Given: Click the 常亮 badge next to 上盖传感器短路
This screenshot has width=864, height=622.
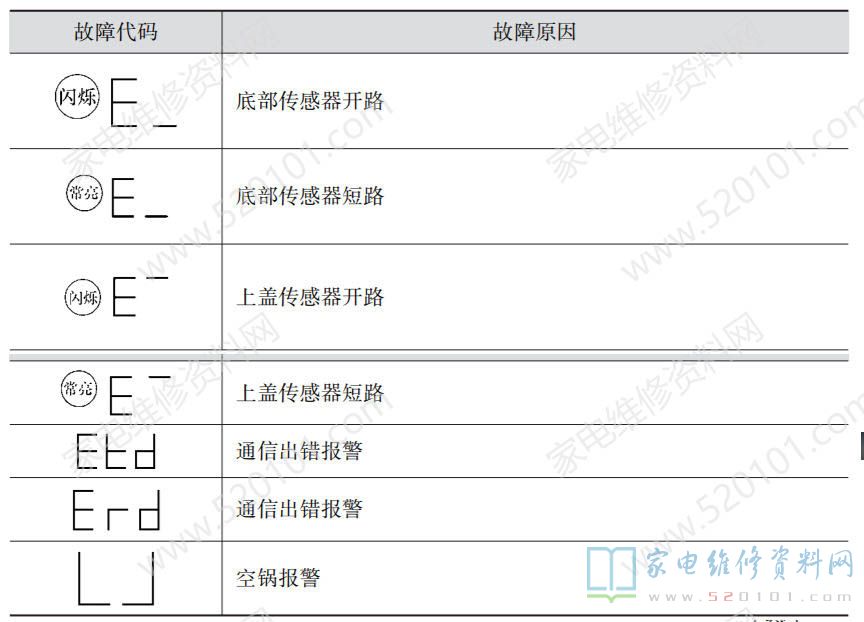Looking at the screenshot, I should coord(79,388).
